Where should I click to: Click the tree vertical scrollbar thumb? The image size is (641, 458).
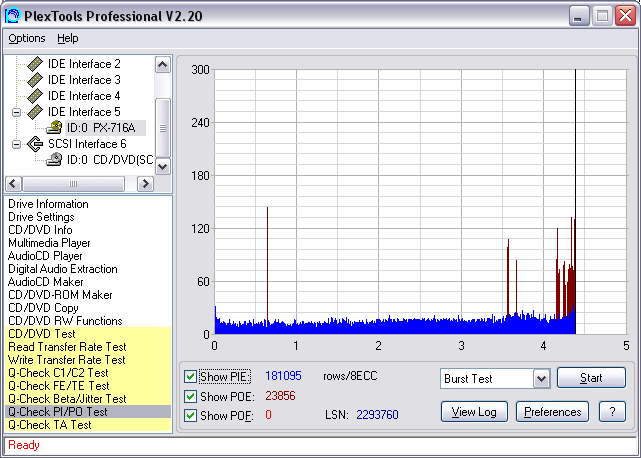[163, 128]
